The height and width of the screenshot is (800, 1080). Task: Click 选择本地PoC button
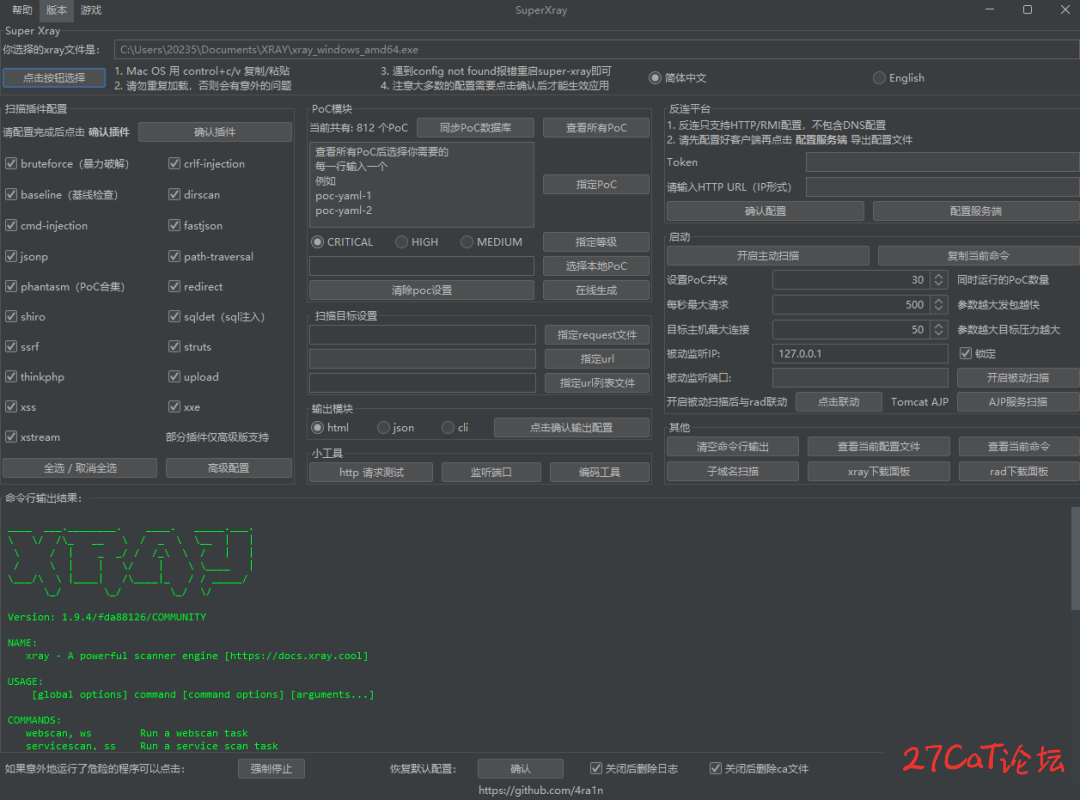click(596, 266)
